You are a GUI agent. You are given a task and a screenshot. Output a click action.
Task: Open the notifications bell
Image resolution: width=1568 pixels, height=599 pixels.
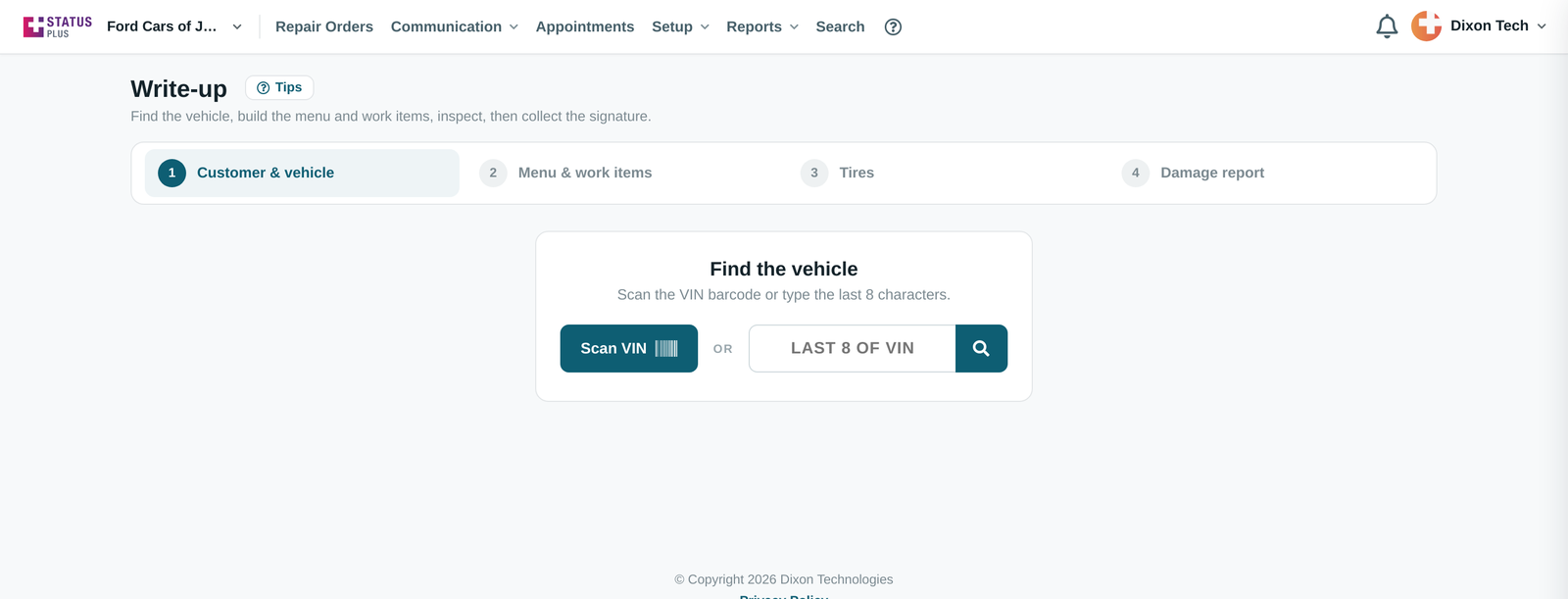click(1387, 26)
